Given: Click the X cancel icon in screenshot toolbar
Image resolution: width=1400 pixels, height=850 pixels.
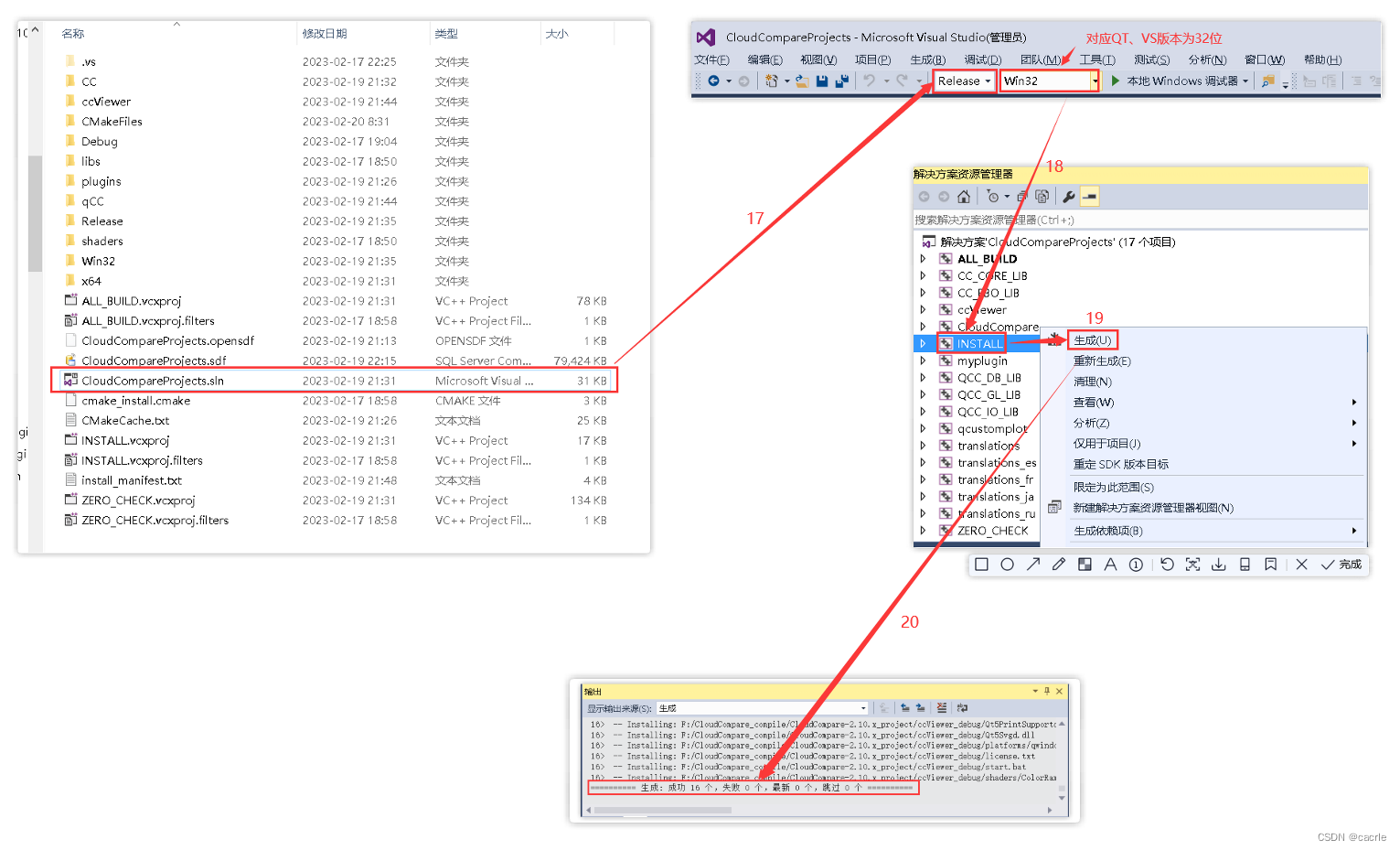Looking at the screenshot, I should coord(1302,565).
